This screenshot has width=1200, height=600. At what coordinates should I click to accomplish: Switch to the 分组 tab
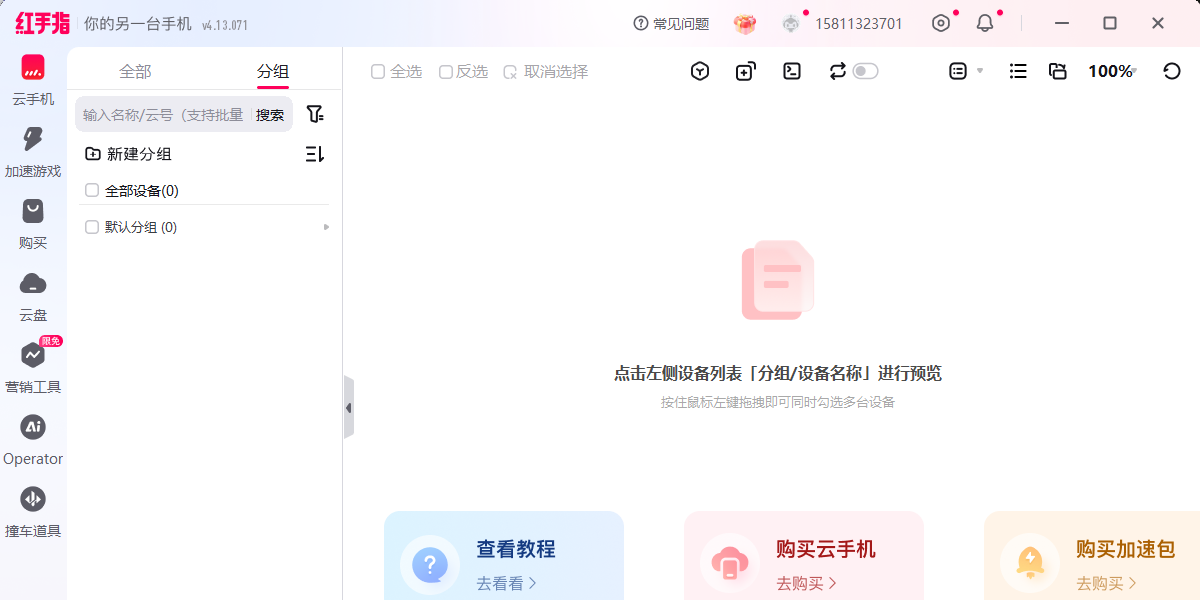click(273, 71)
